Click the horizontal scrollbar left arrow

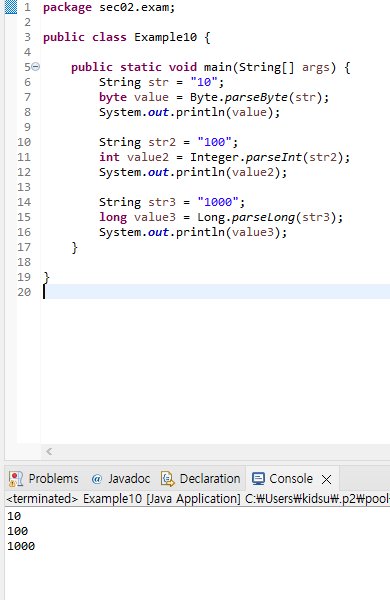(49, 452)
